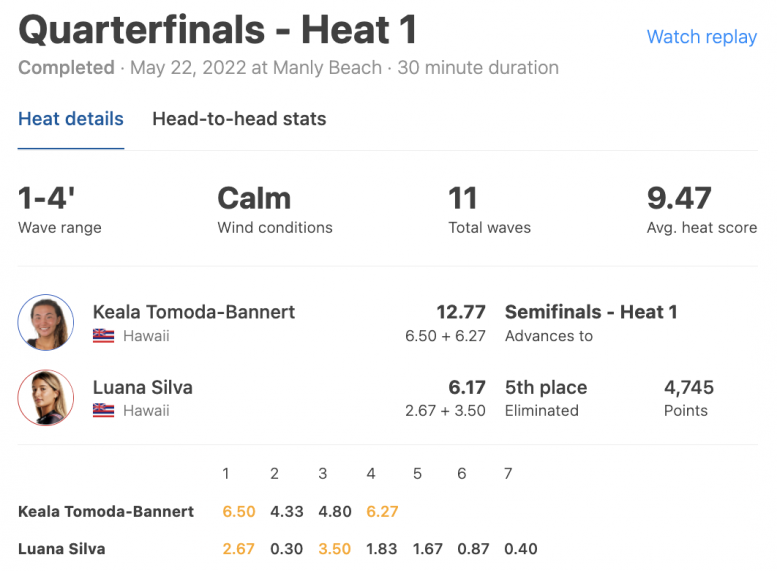Click Luana Silva name in results

click(143, 387)
